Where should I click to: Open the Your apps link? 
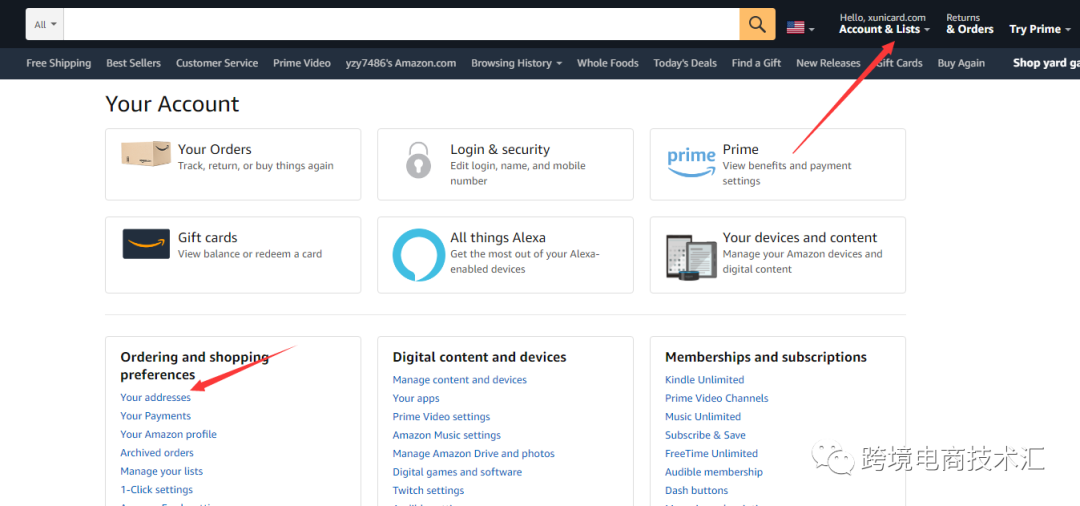click(416, 399)
